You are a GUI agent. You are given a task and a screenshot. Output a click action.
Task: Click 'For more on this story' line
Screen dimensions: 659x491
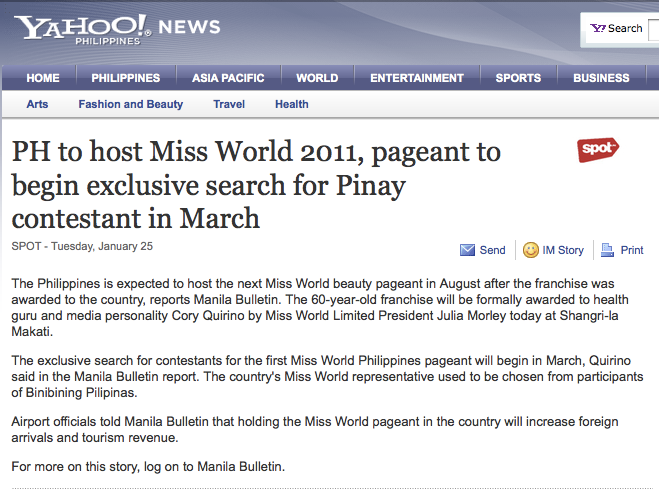(148, 466)
